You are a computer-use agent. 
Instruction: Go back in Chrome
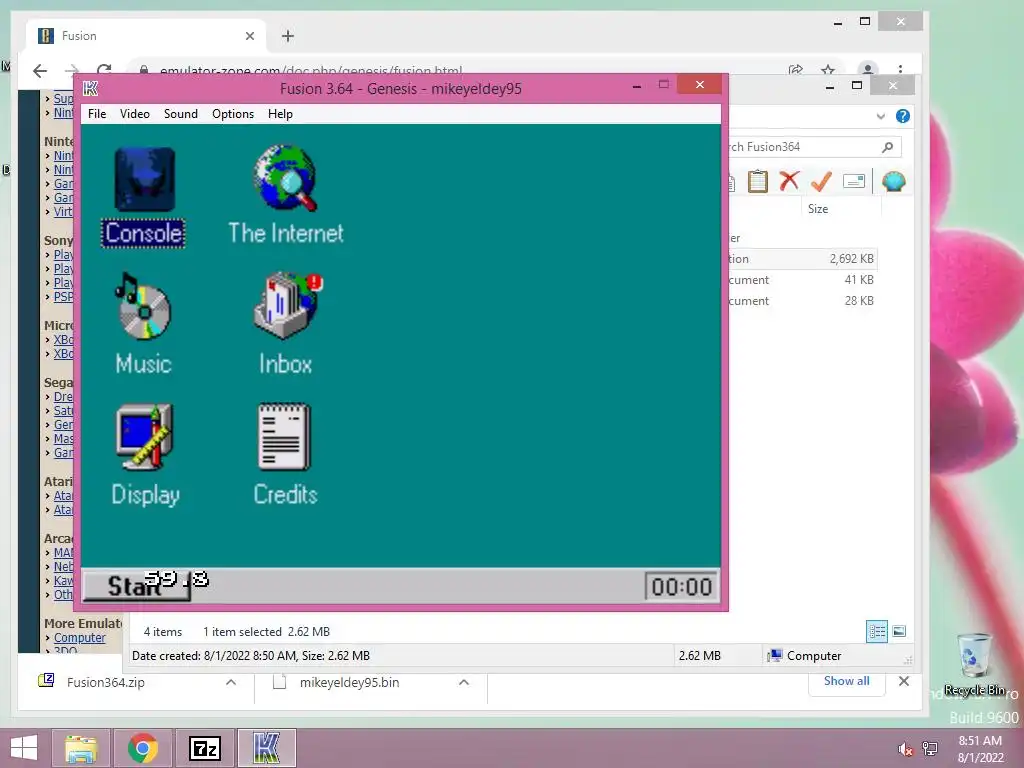pyautogui.click(x=40, y=71)
